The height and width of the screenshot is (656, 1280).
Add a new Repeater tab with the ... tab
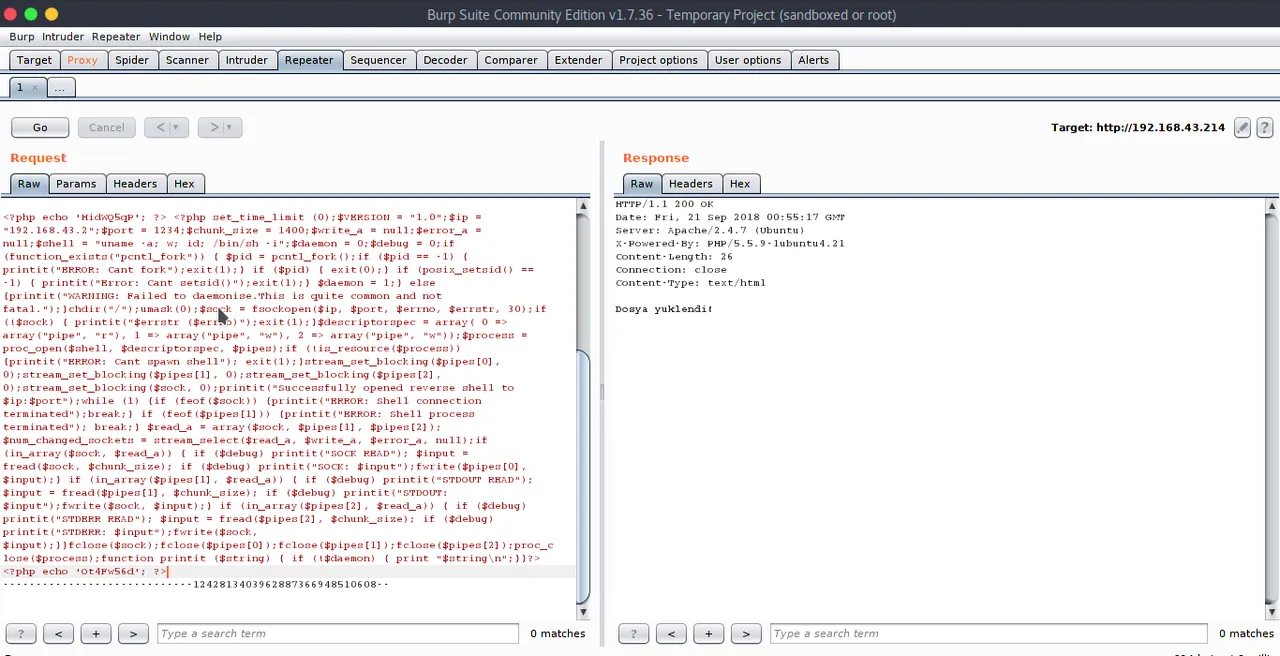(x=59, y=88)
